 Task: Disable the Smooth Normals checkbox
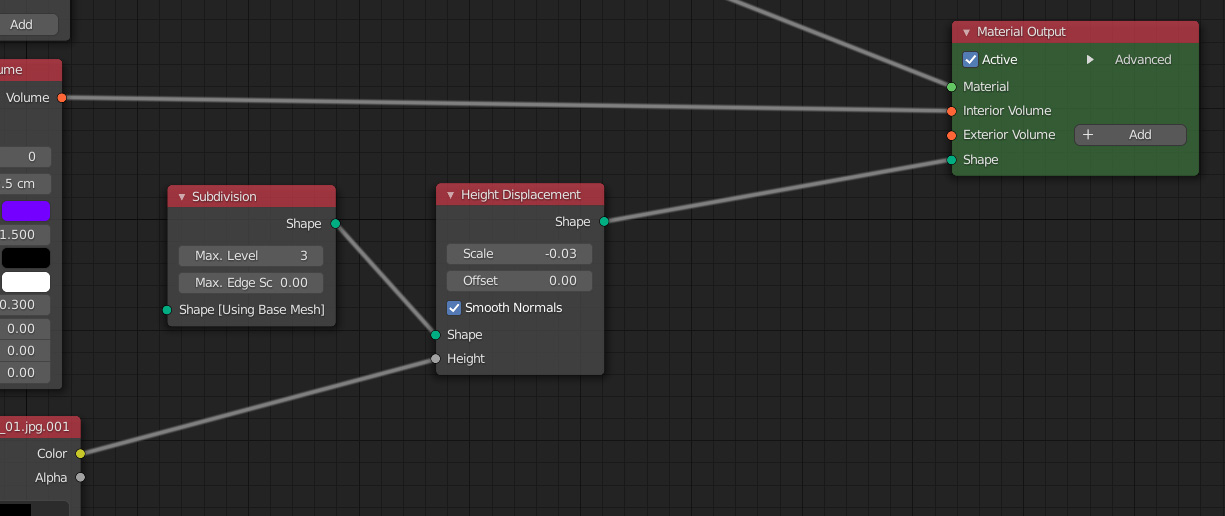pyautogui.click(x=454, y=308)
